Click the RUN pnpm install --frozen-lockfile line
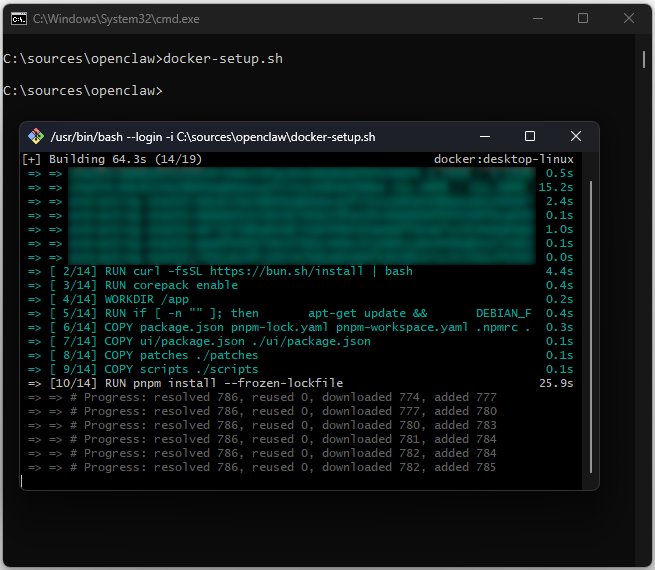Screen dimensions: 655x570 click(x=224, y=383)
